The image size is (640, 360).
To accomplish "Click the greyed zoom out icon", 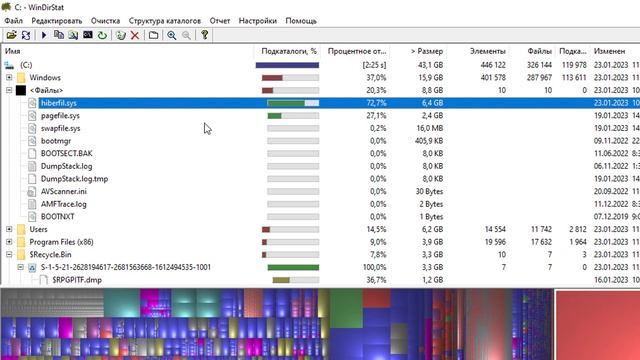I will click(x=186, y=35).
